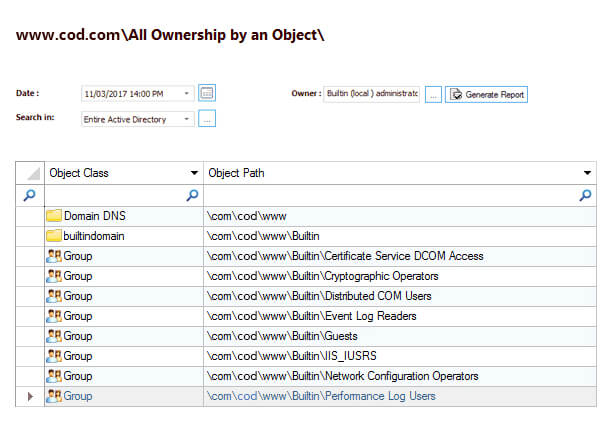This screenshot has height=430, width=612.
Task: Click the Object Path filter search magnifier
Action: coord(585,196)
